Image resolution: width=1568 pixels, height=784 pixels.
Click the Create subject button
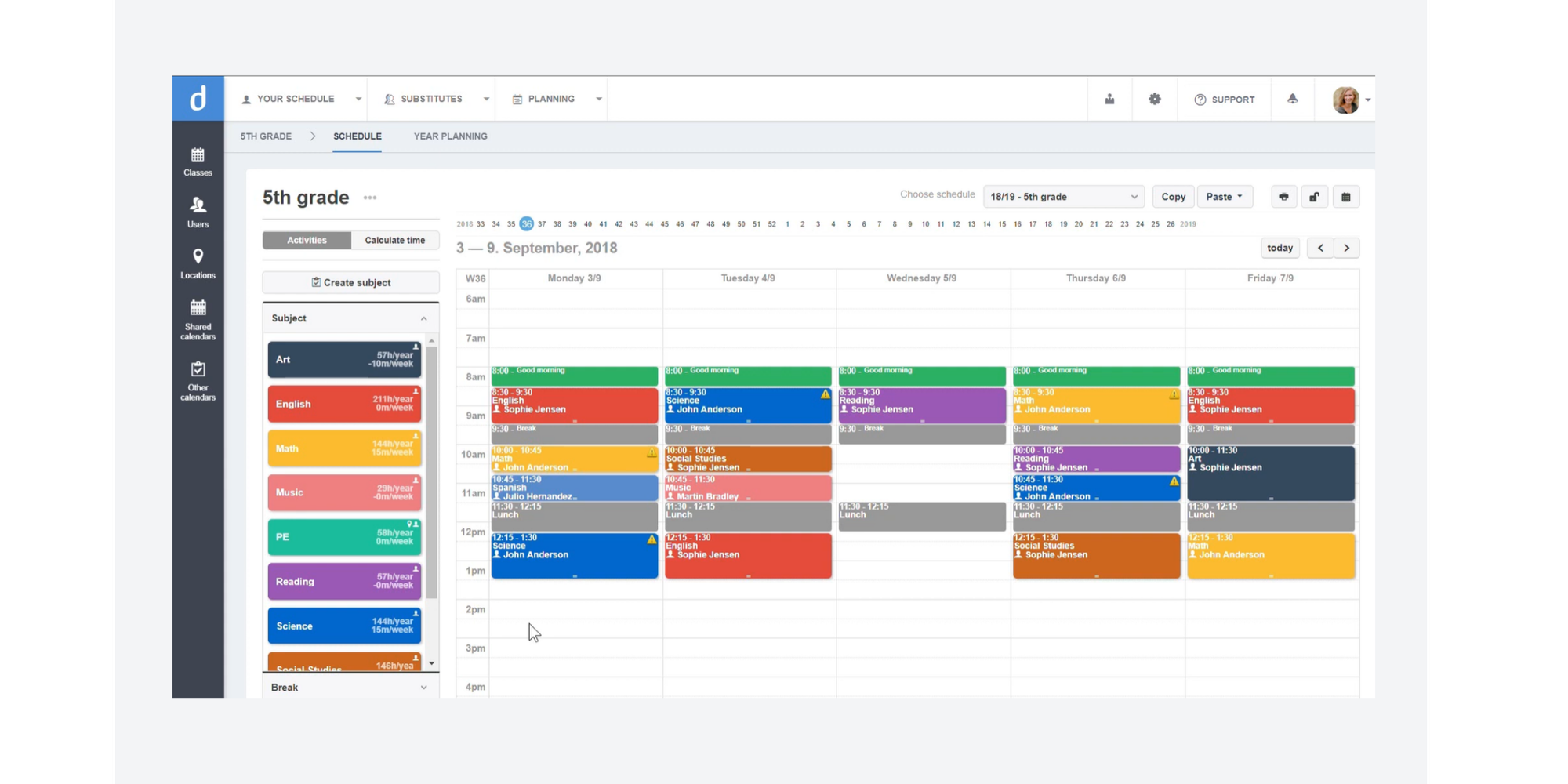[350, 283]
